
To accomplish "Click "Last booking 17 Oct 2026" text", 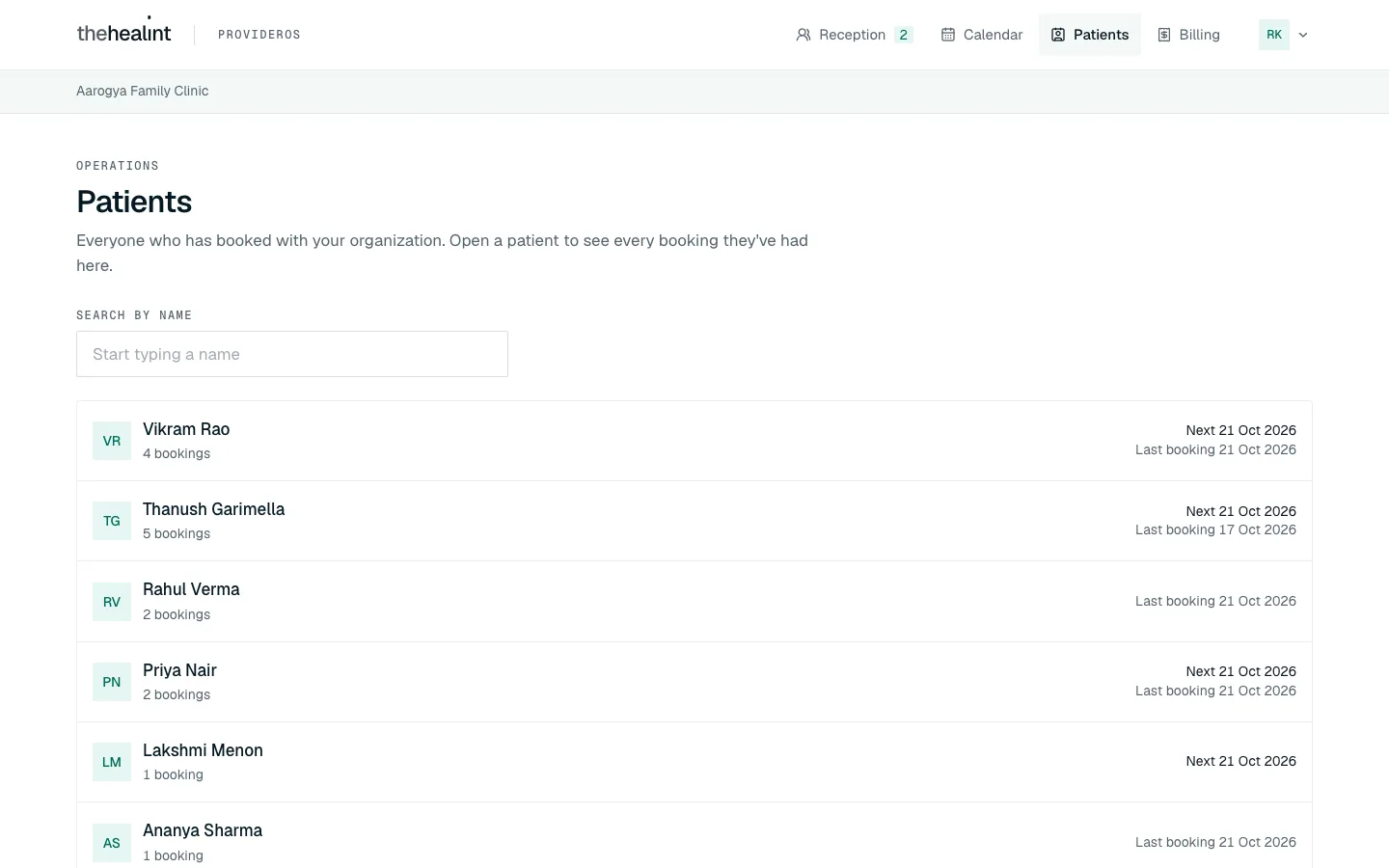I will click(1215, 529).
